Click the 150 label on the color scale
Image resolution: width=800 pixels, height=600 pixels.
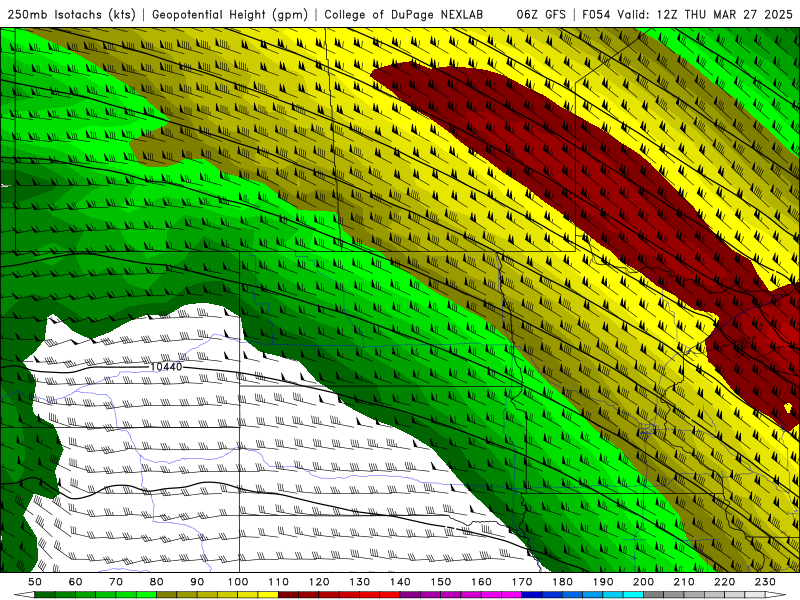click(441, 582)
